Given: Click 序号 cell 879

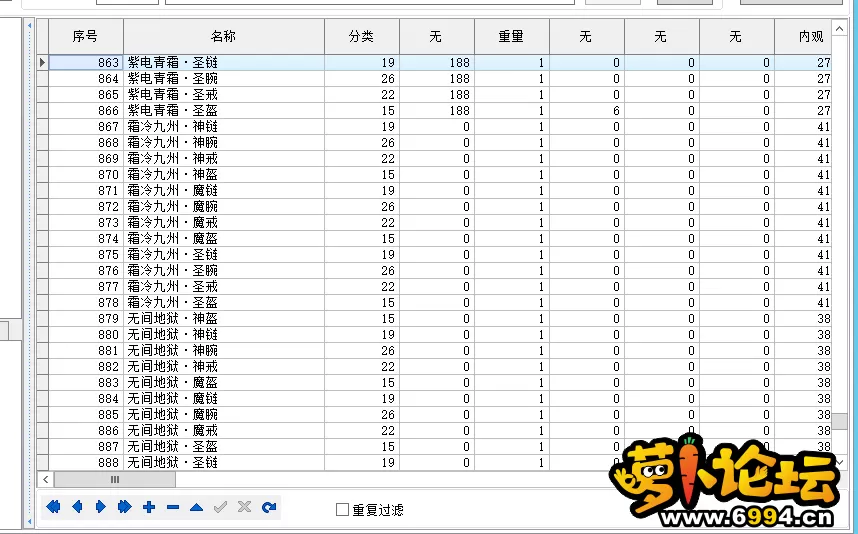Looking at the screenshot, I should (x=86, y=318).
